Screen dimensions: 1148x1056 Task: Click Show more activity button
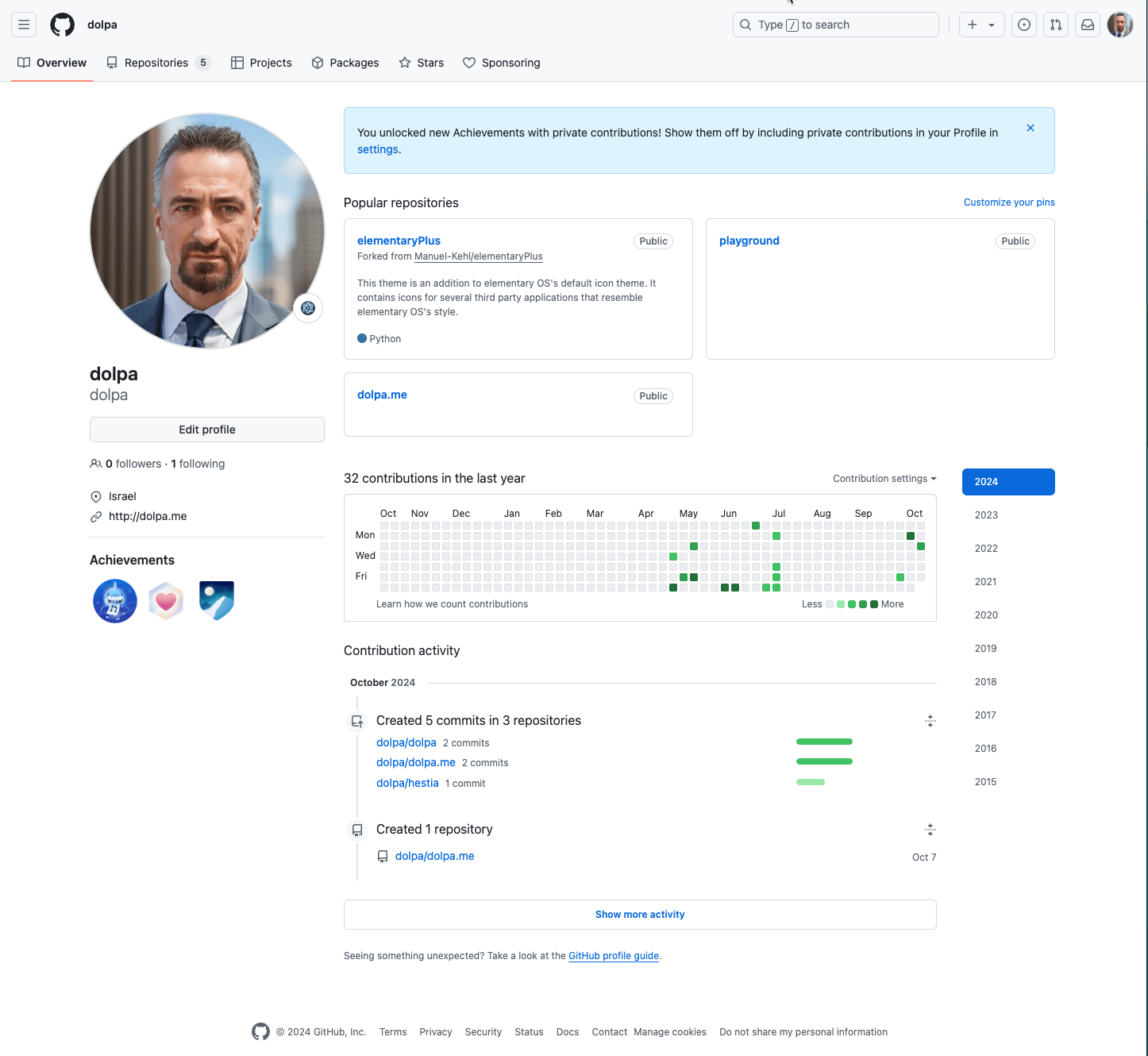(640, 915)
